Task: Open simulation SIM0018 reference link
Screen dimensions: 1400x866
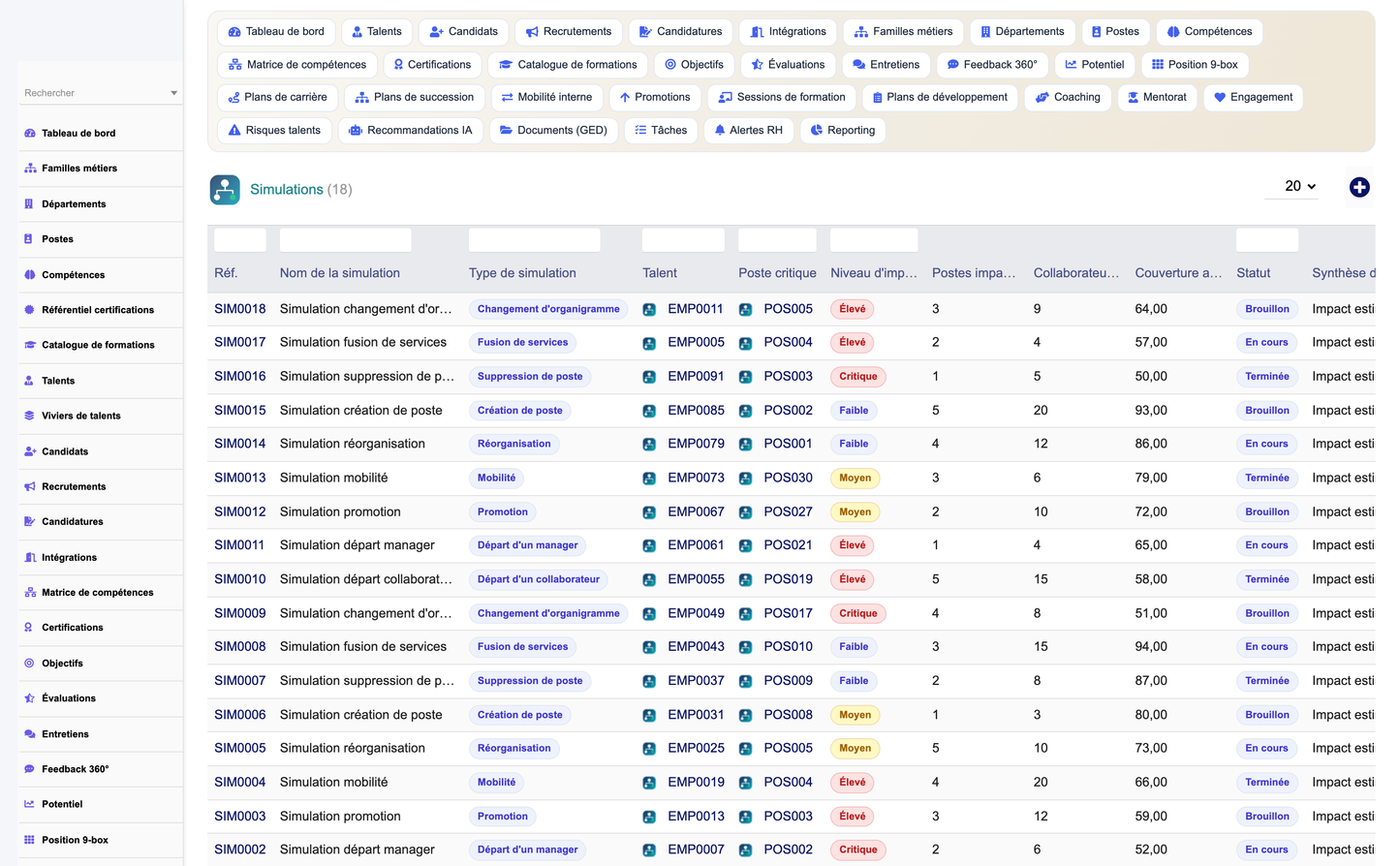Action: pos(240,309)
